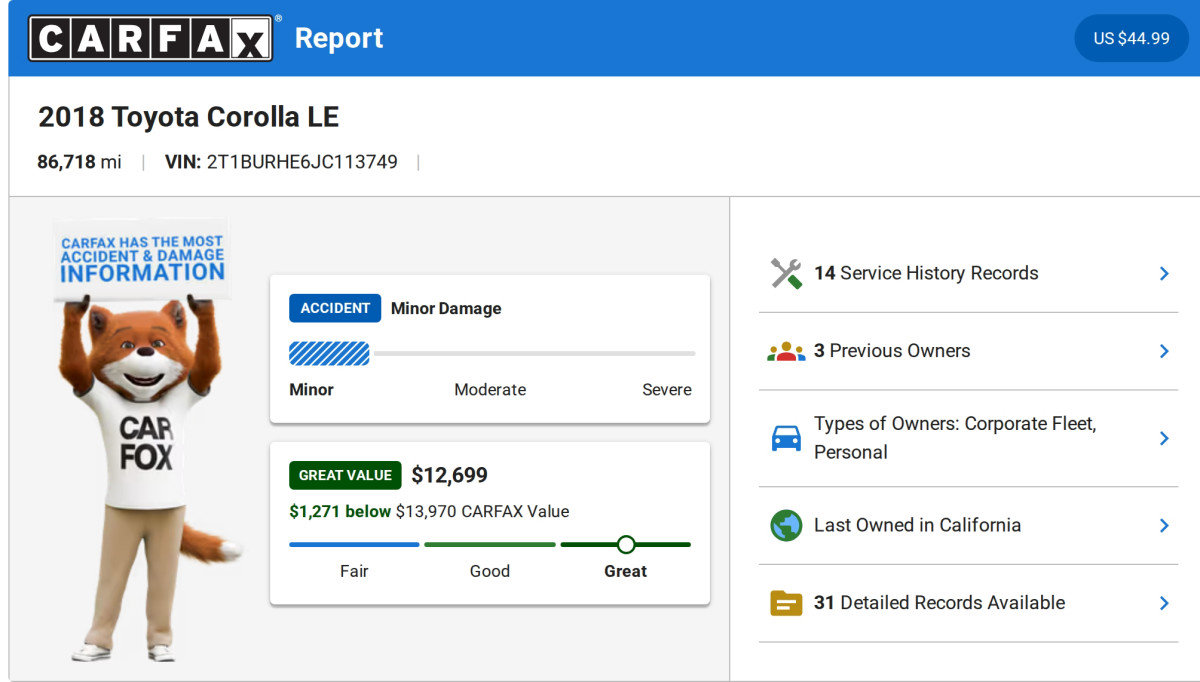Click the blue car owner type icon
This screenshot has width=1200, height=682.
pos(786,438)
